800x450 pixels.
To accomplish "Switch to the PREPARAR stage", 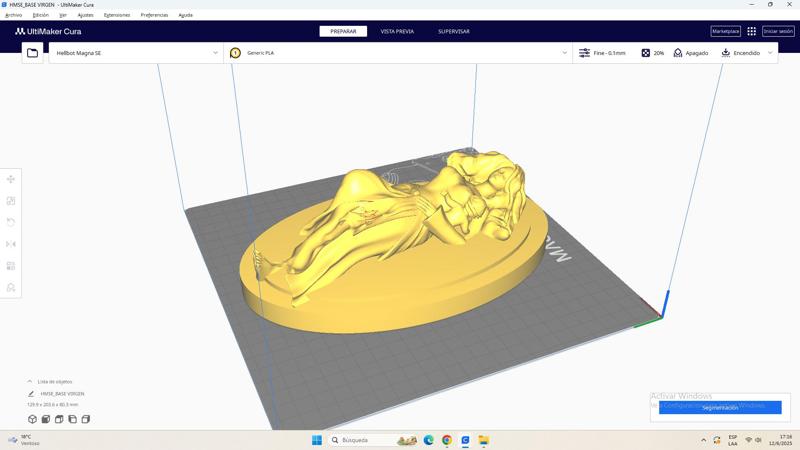I will (x=343, y=32).
